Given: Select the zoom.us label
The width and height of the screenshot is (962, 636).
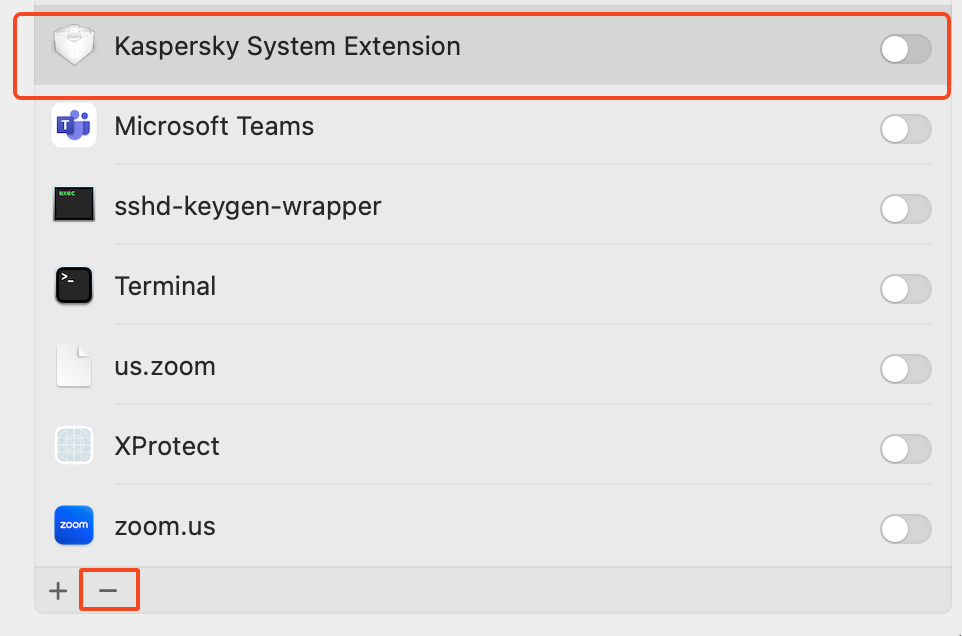Looking at the screenshot, I should pyautogui.click(x=165, y=527).
